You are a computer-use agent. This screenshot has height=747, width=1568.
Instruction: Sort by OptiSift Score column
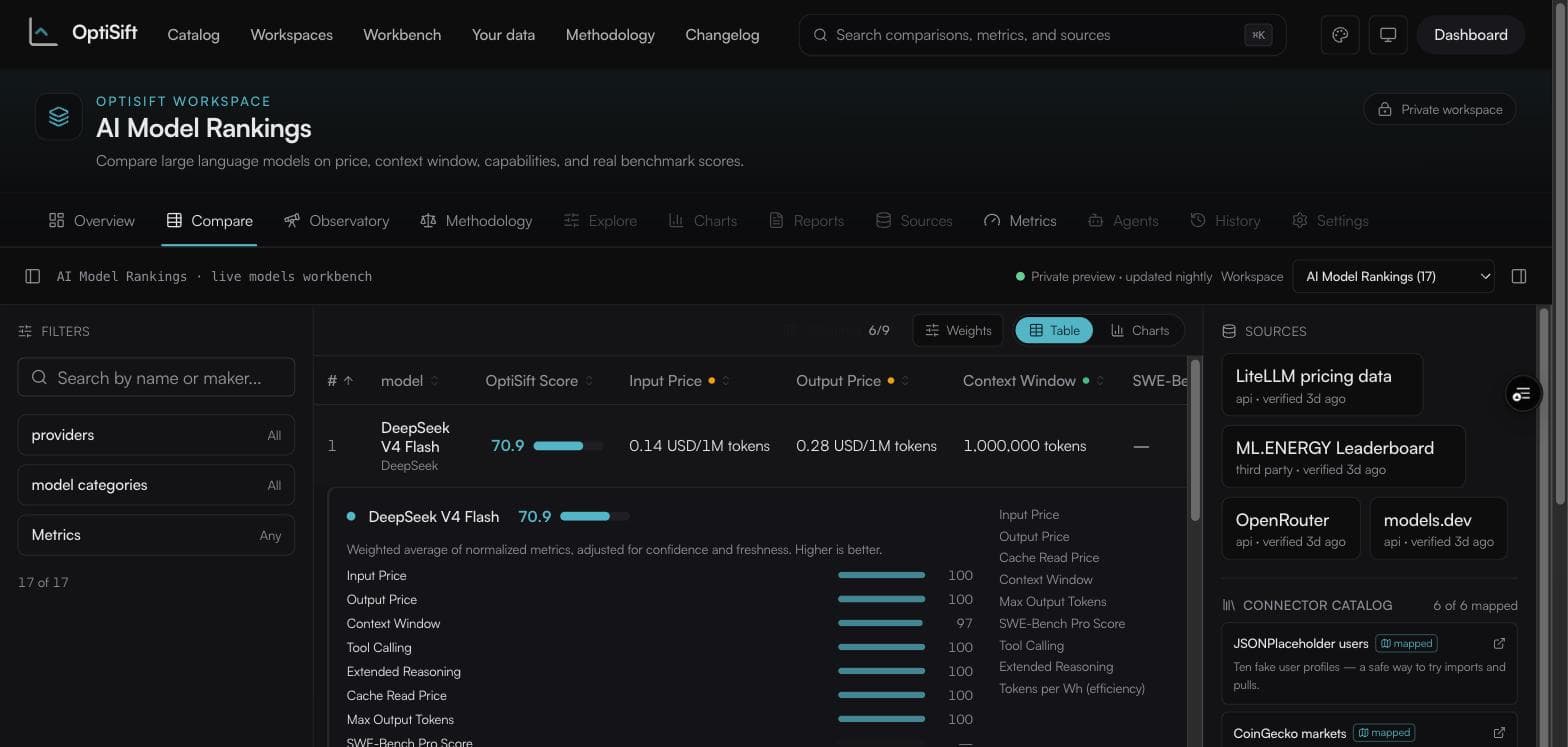(x=539, y=380)
